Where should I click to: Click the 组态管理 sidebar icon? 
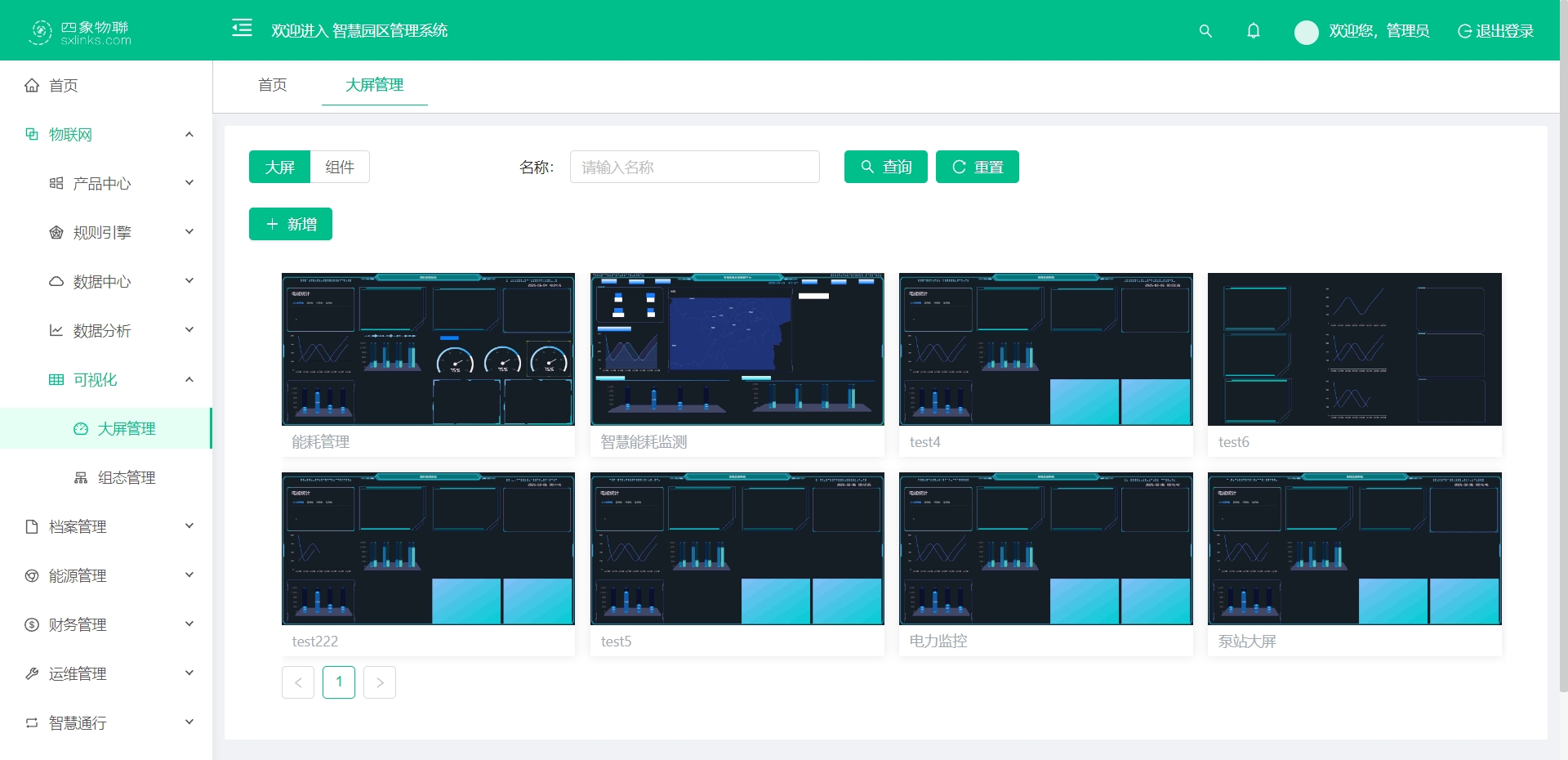tap(81, 478)
